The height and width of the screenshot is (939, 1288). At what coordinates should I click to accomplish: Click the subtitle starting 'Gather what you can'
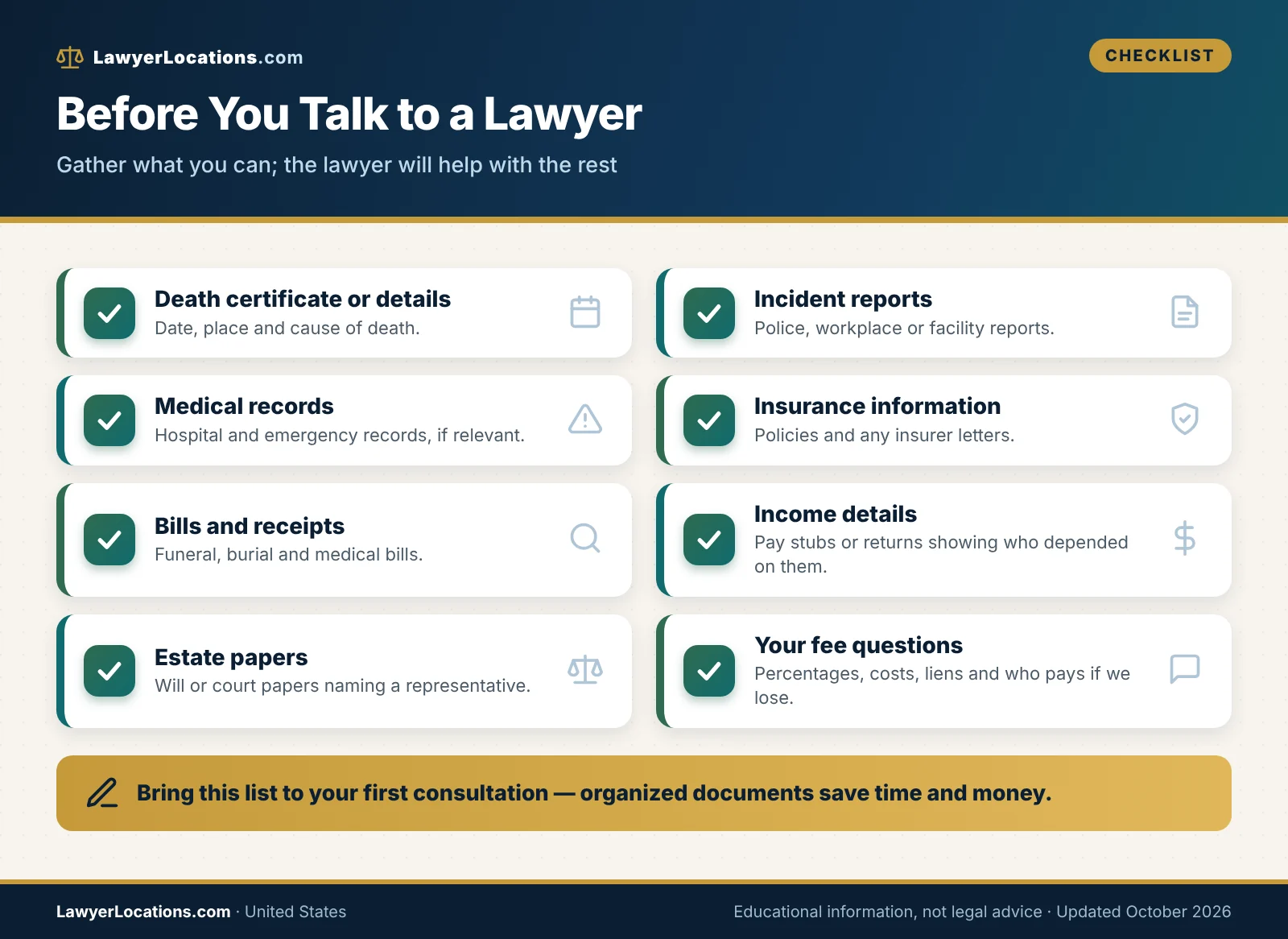[336, 165]
